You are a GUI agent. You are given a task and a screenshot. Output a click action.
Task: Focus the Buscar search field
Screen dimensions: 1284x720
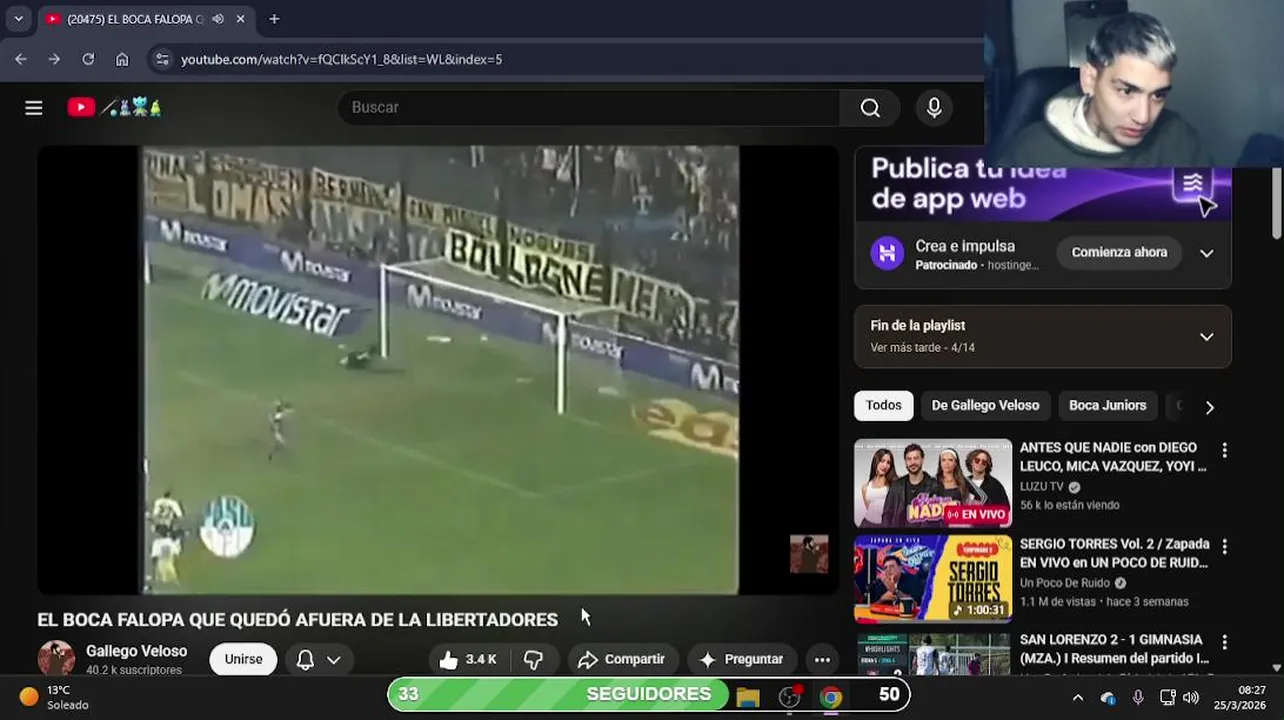pyautogui.click(x=590, y=108)
